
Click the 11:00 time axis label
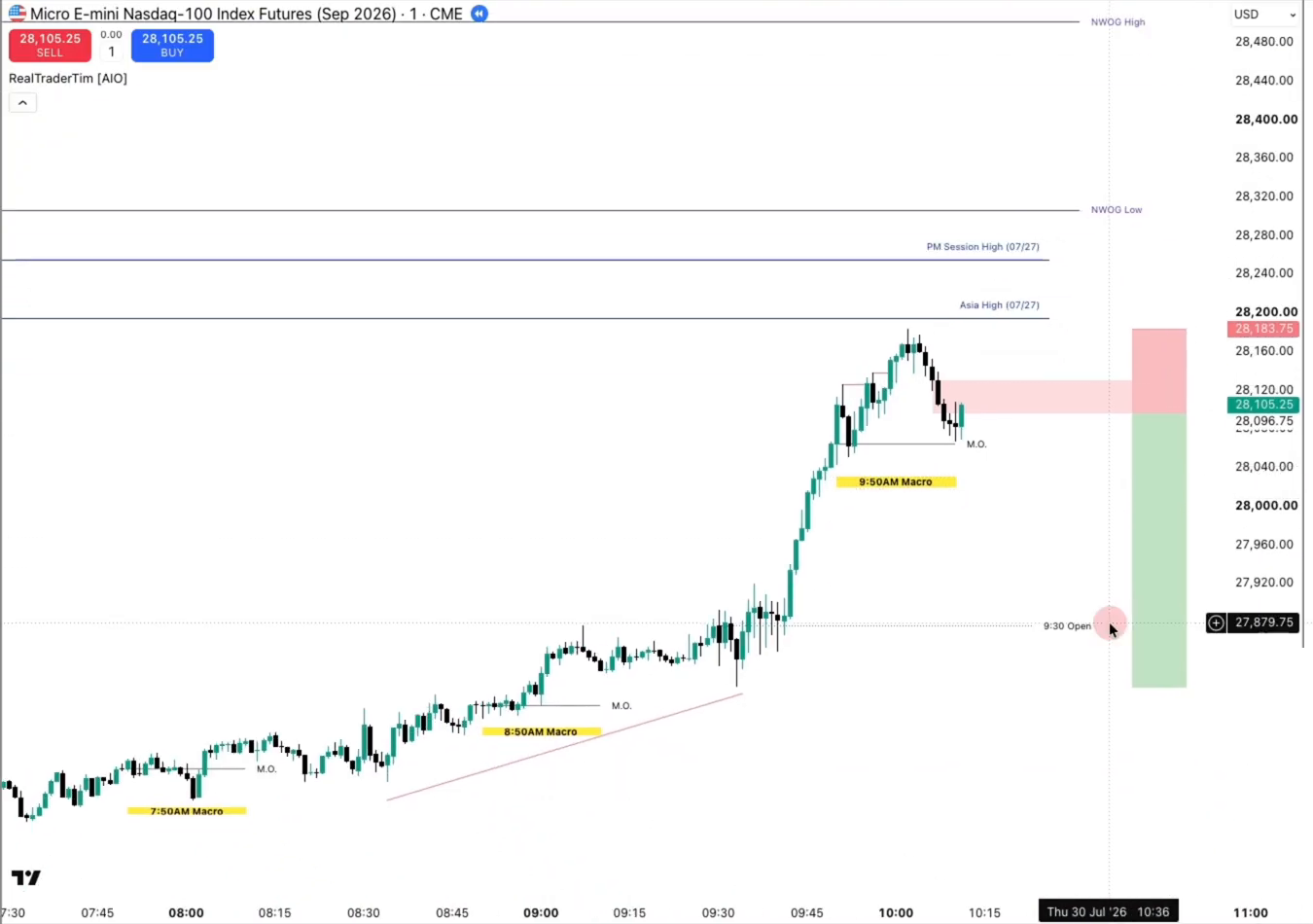1250,912
